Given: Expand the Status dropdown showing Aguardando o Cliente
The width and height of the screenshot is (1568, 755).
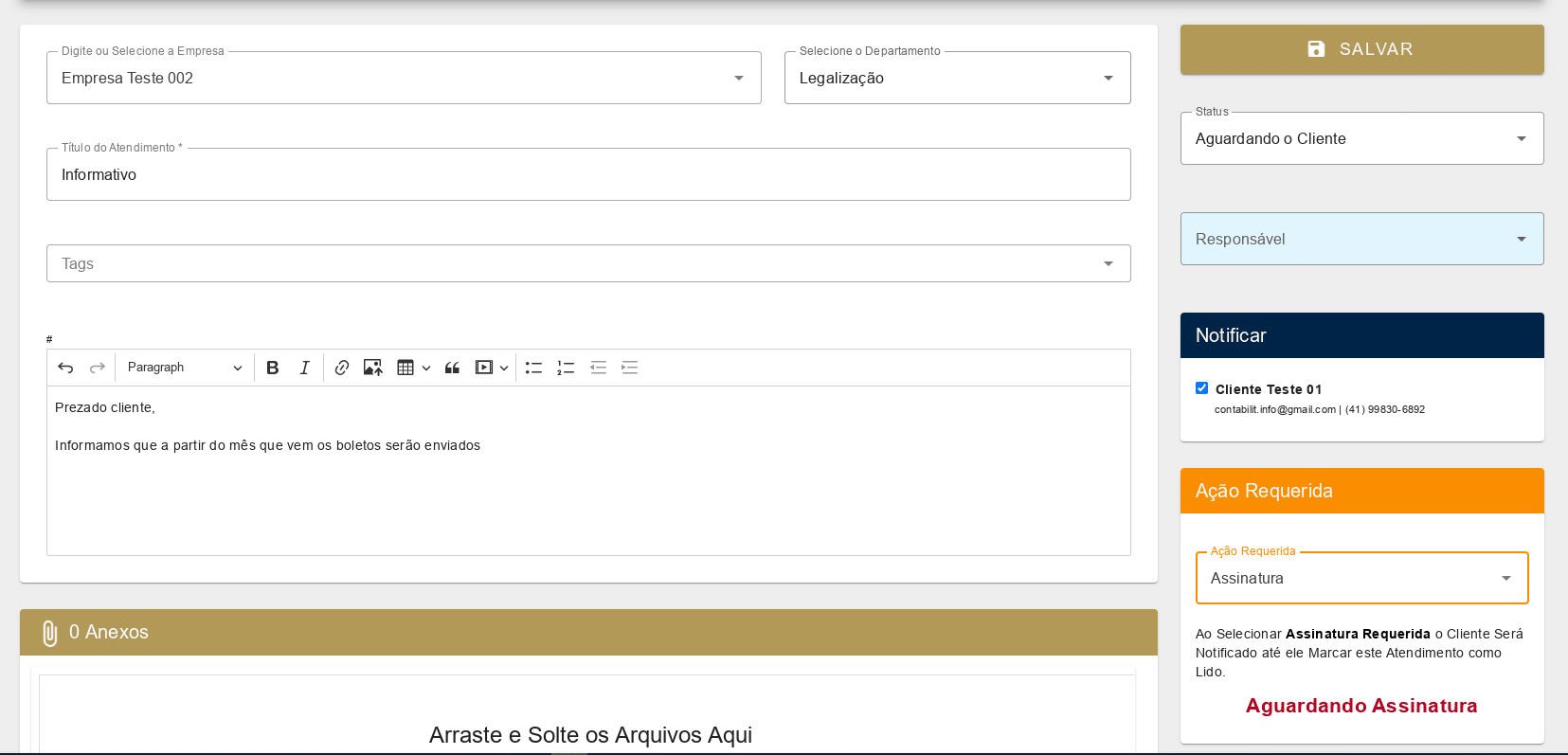Looking at the screenshot, I should point(1361,138).
